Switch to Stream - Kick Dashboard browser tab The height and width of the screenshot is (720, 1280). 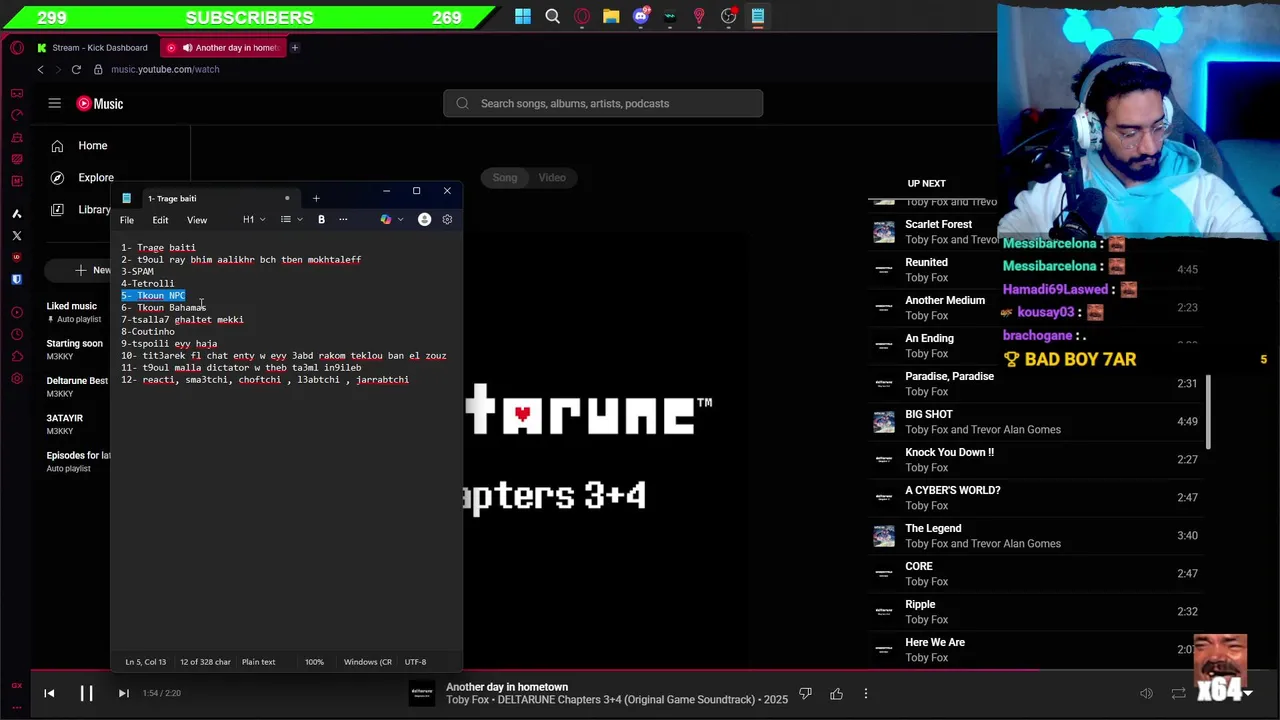point(92,47)
